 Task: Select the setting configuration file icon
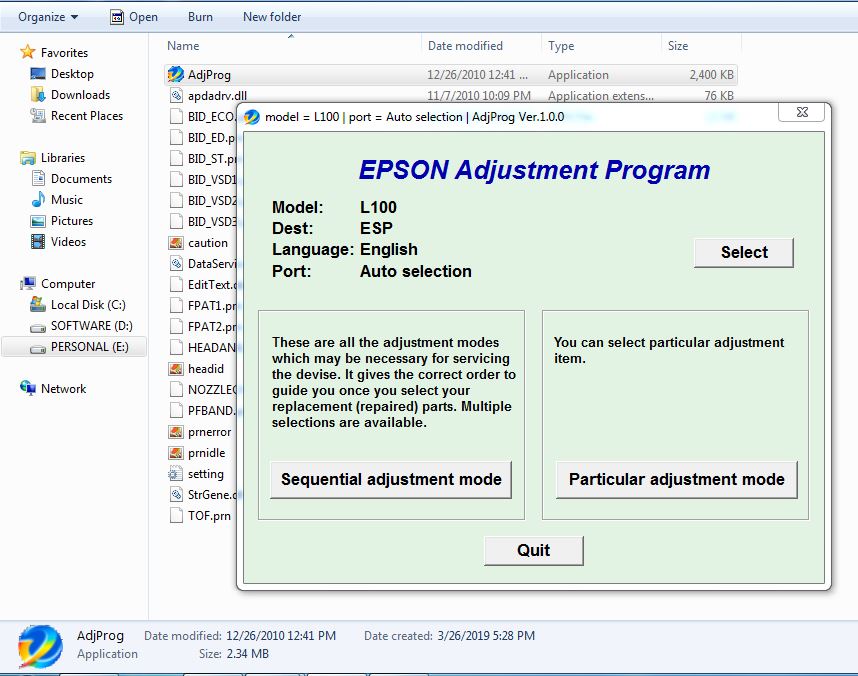(x=176, y=474)
